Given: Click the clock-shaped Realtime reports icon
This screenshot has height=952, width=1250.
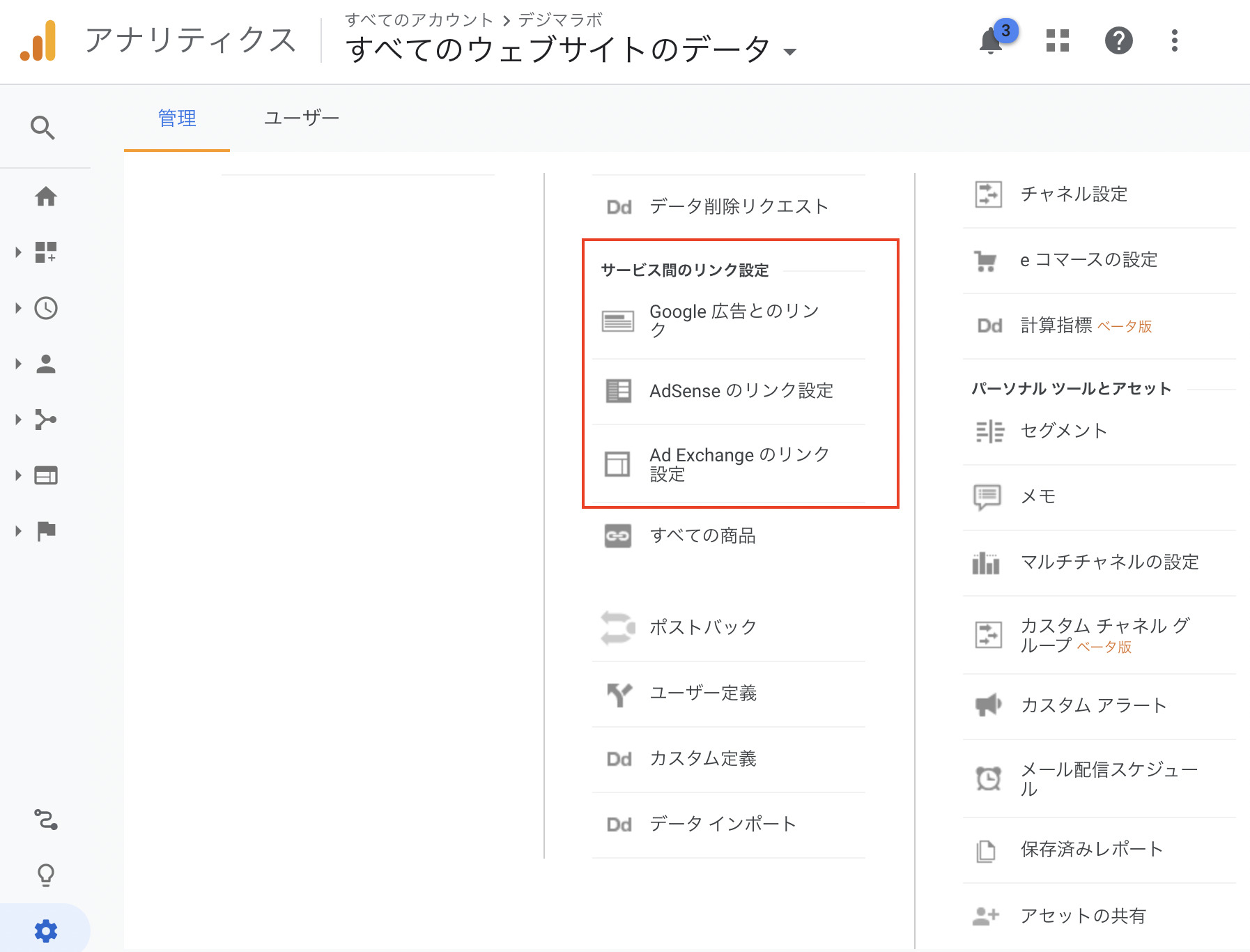Looking at the screenshot, I should 47,308.
